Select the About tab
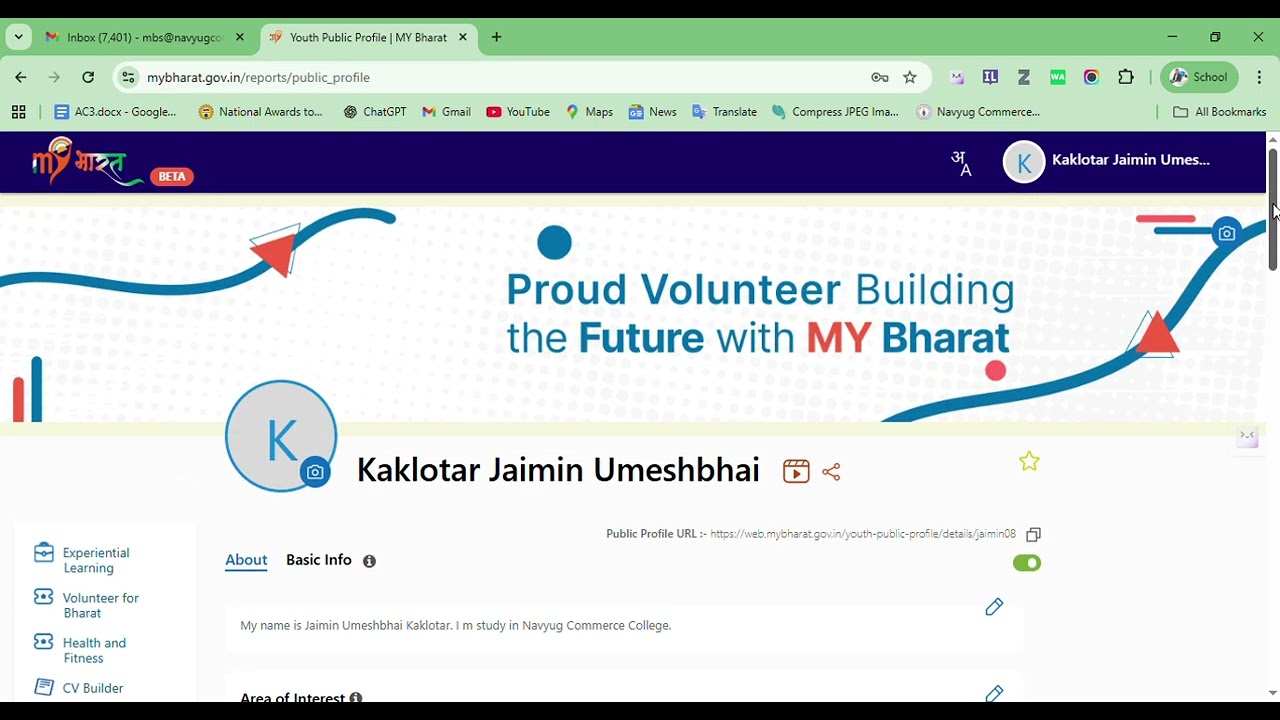 (x=246, y=560)
